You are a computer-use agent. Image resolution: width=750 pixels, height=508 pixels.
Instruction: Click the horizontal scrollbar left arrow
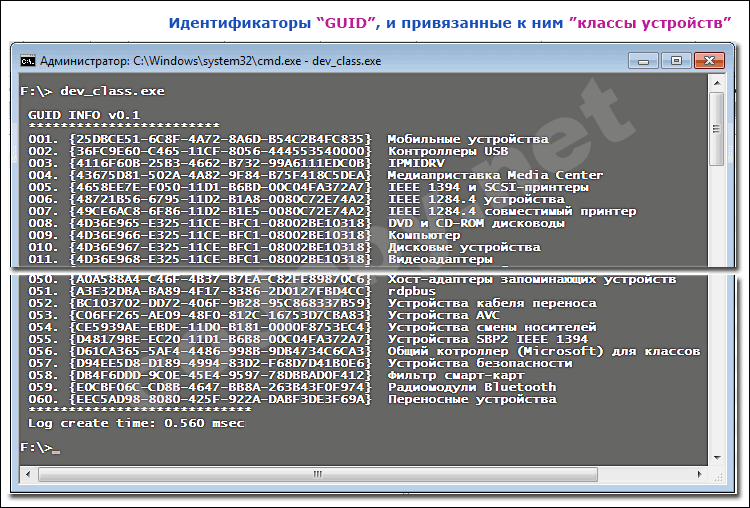[x=28, y=475]
